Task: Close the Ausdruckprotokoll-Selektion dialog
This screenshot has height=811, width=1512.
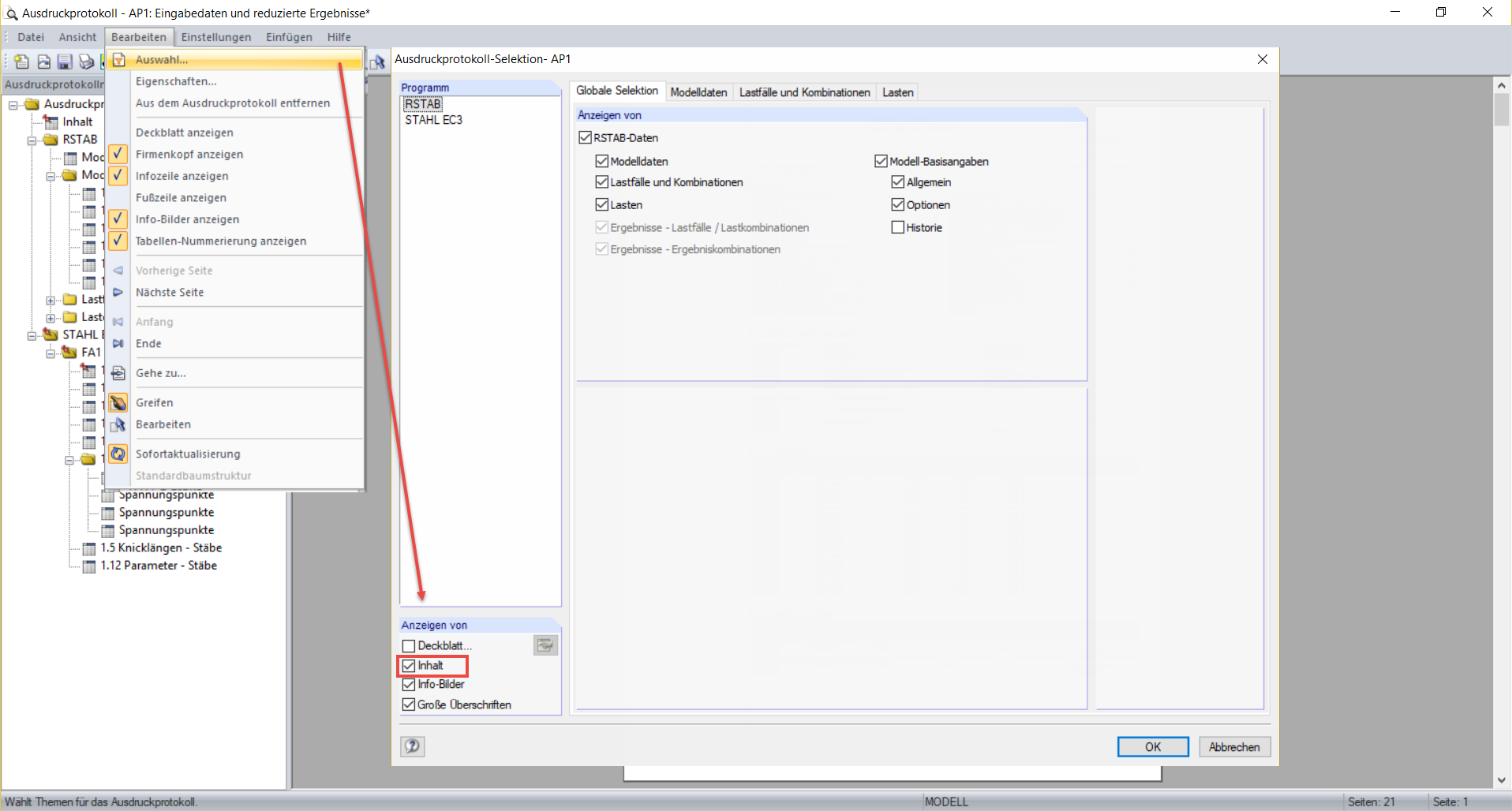Action: pyautogui.click(x=1263, y=59)
